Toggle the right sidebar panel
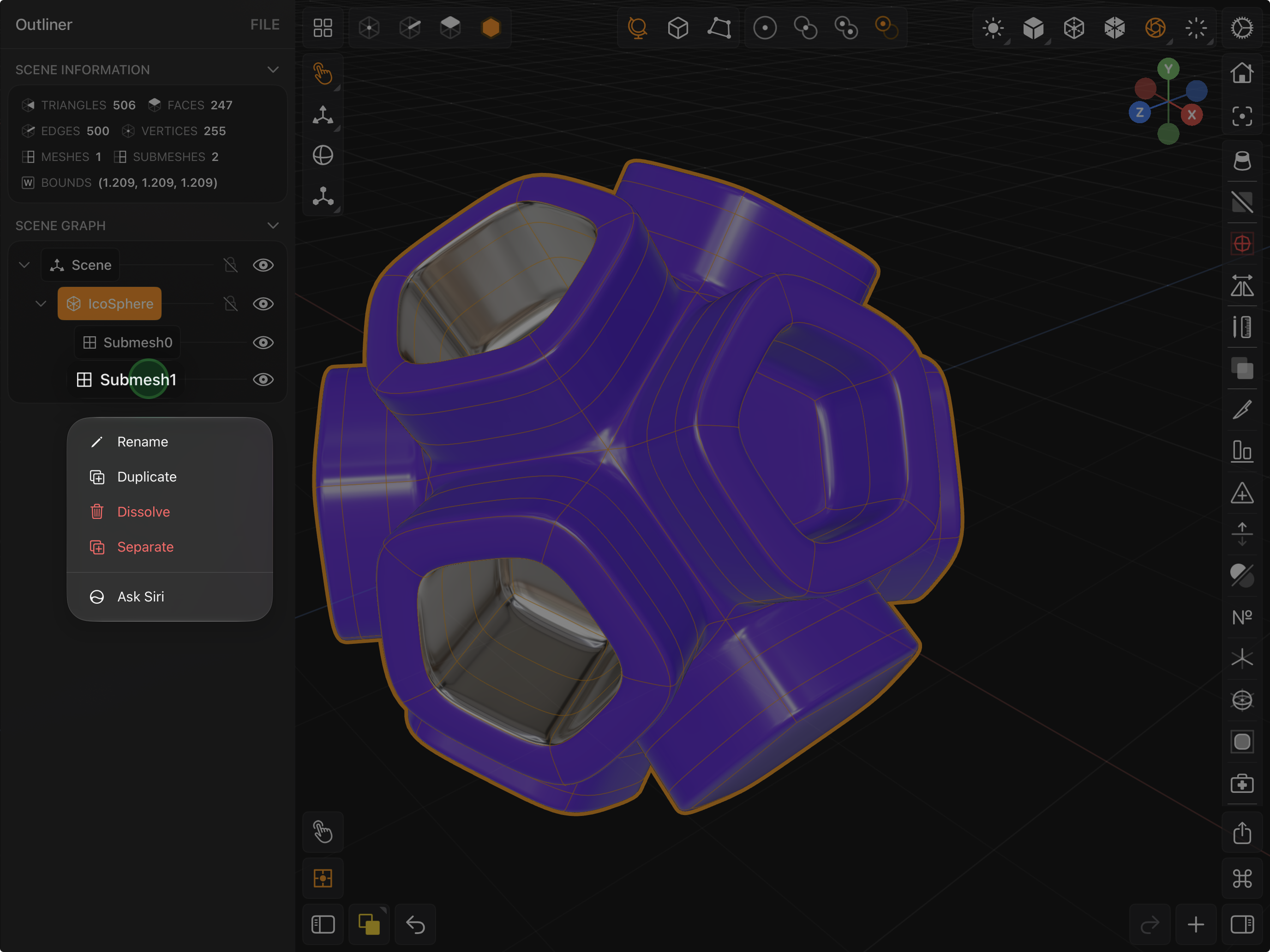Viewport: 1270px width, 952px height. [1242, 924]
